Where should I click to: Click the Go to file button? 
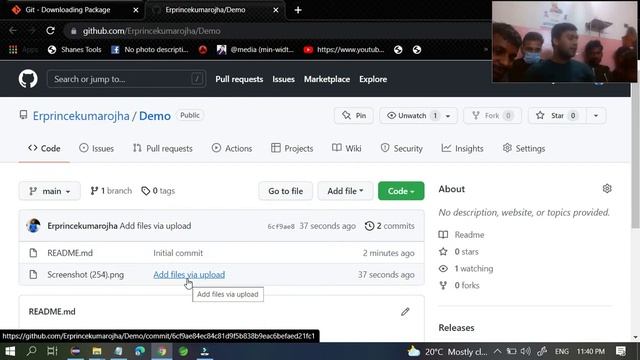point(285,191)
